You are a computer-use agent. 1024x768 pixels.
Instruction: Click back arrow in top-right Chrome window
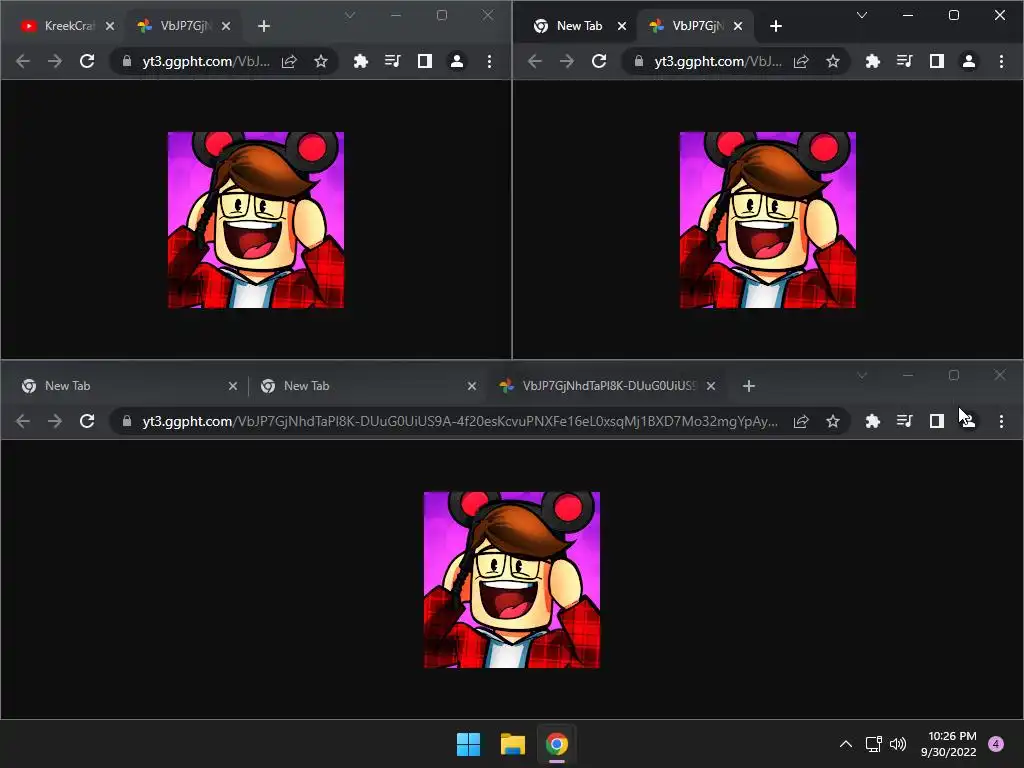535,61
